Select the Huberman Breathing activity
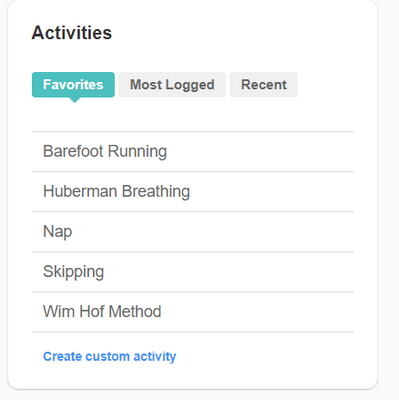This screenshot has height=400, width=399. pos(193,192)
